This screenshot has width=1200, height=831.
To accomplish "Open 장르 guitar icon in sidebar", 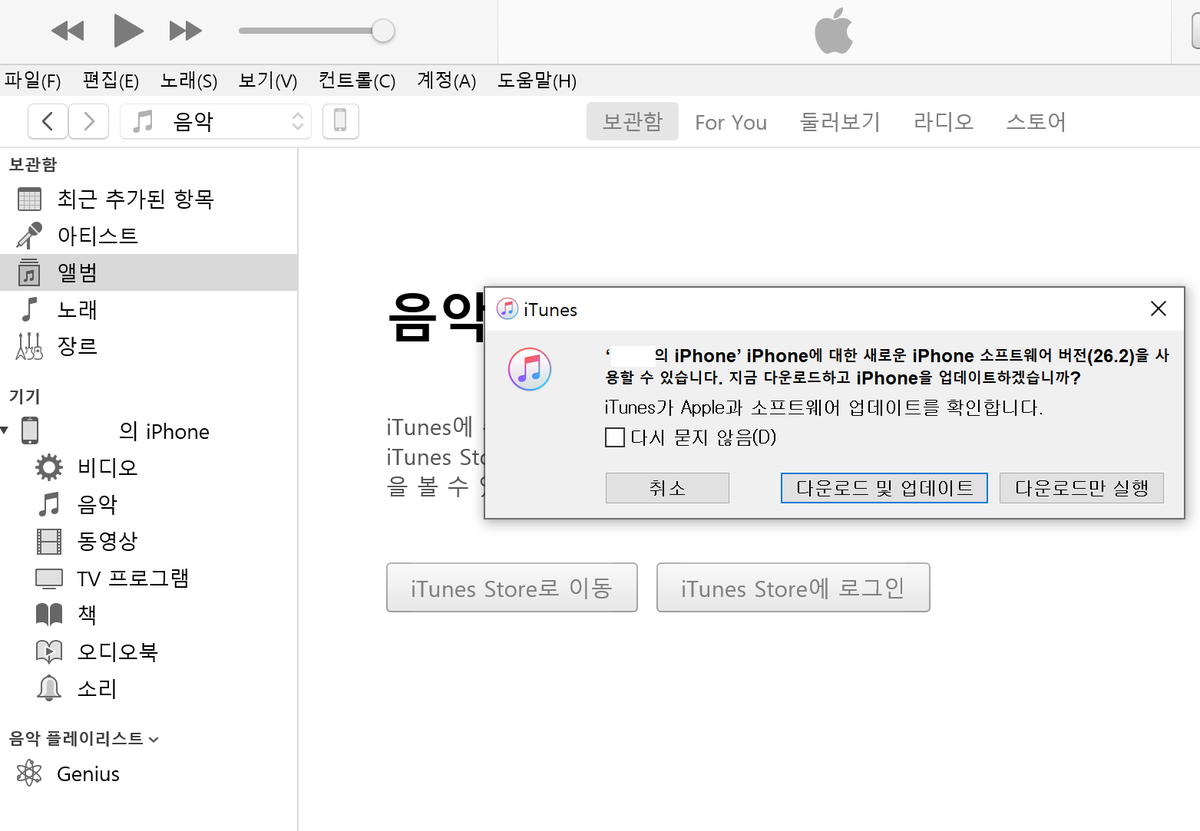I will (30, 347).
